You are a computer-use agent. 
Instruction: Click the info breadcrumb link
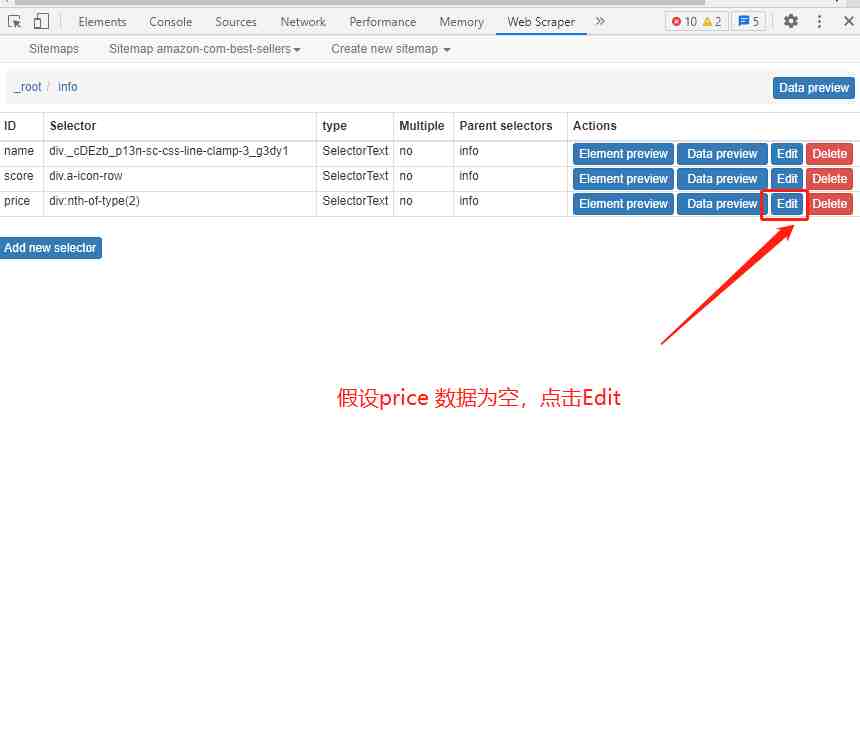click(x=67, y=87)
